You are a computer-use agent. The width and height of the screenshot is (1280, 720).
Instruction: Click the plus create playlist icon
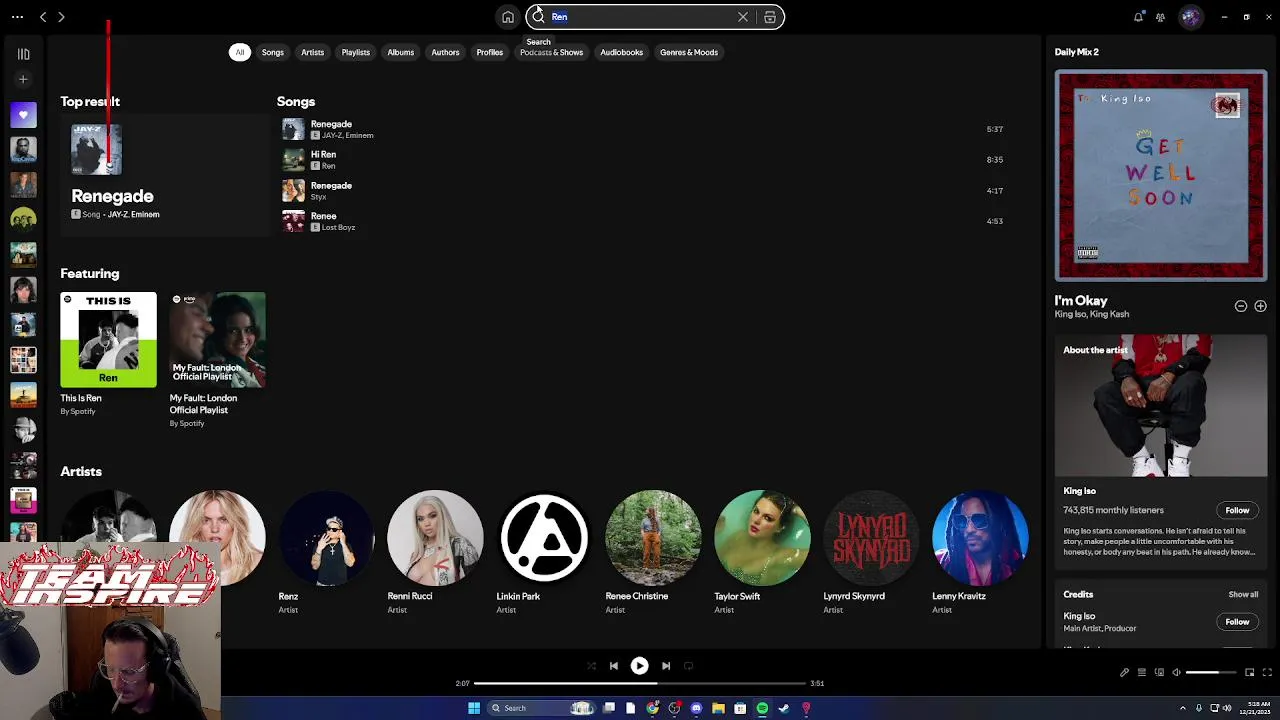pos(23,79)
